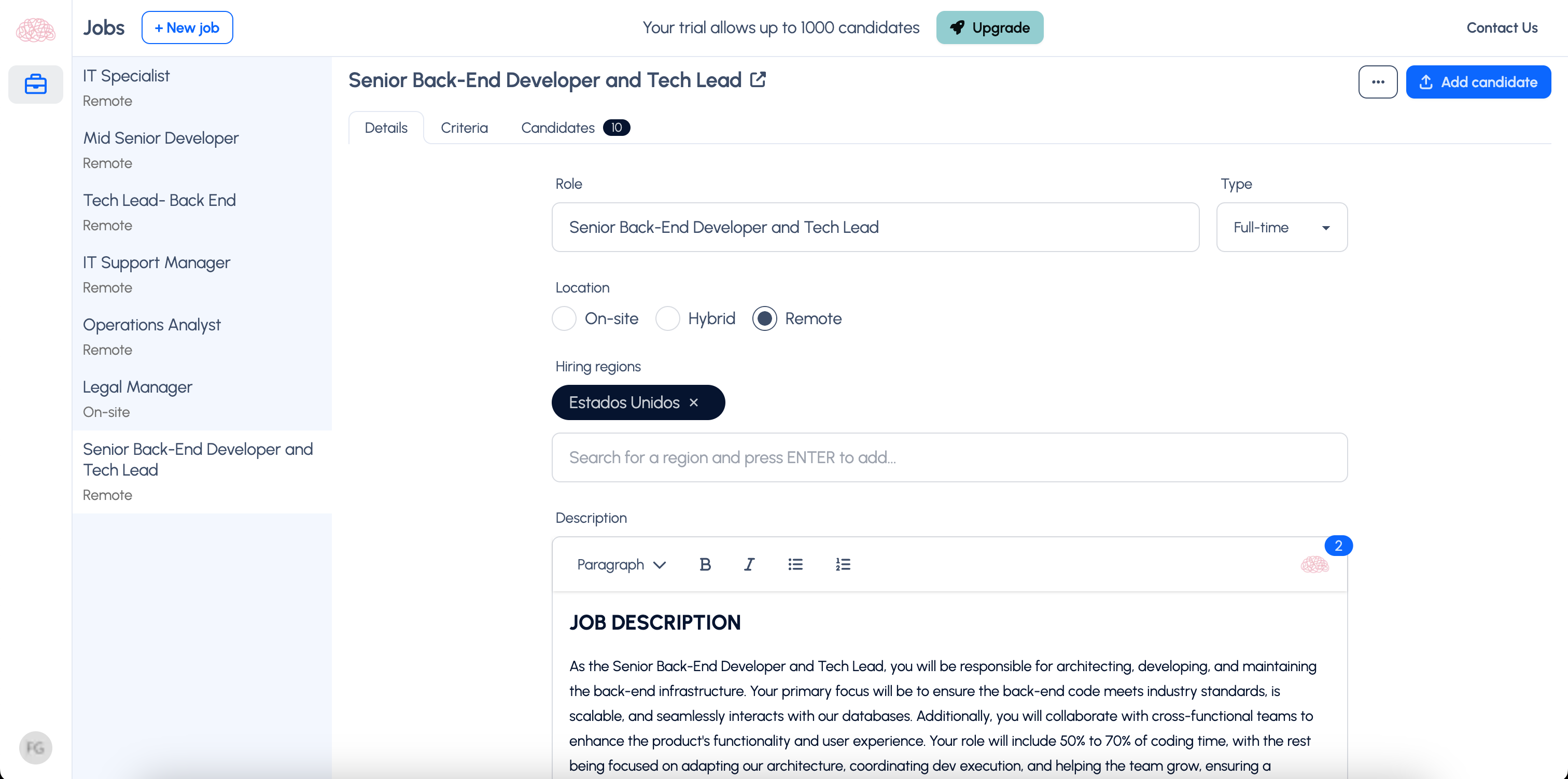Image resolution: width=1568 pixels, height=779 pixels.
Task: Switch to the Criteria tab
Action: click(464, 128)
